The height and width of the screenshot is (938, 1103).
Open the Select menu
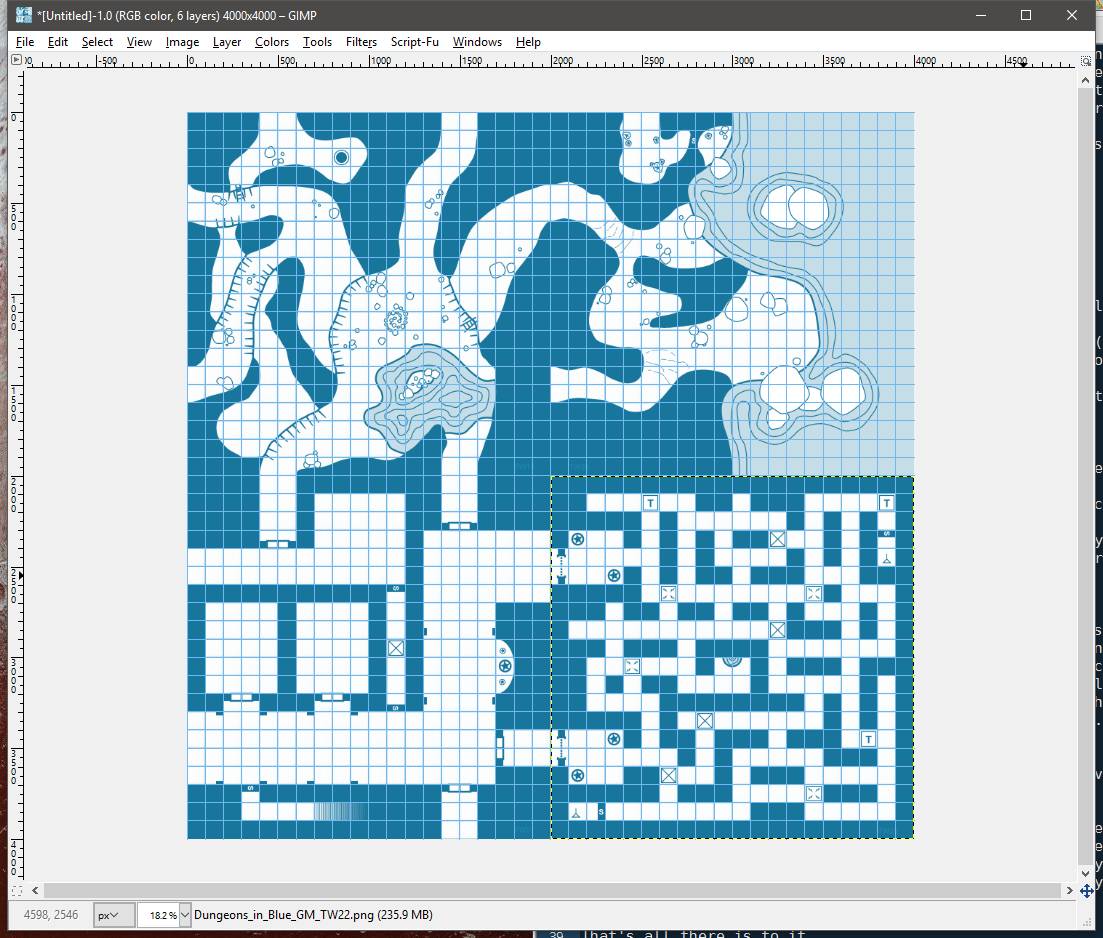tap(97, 42)
